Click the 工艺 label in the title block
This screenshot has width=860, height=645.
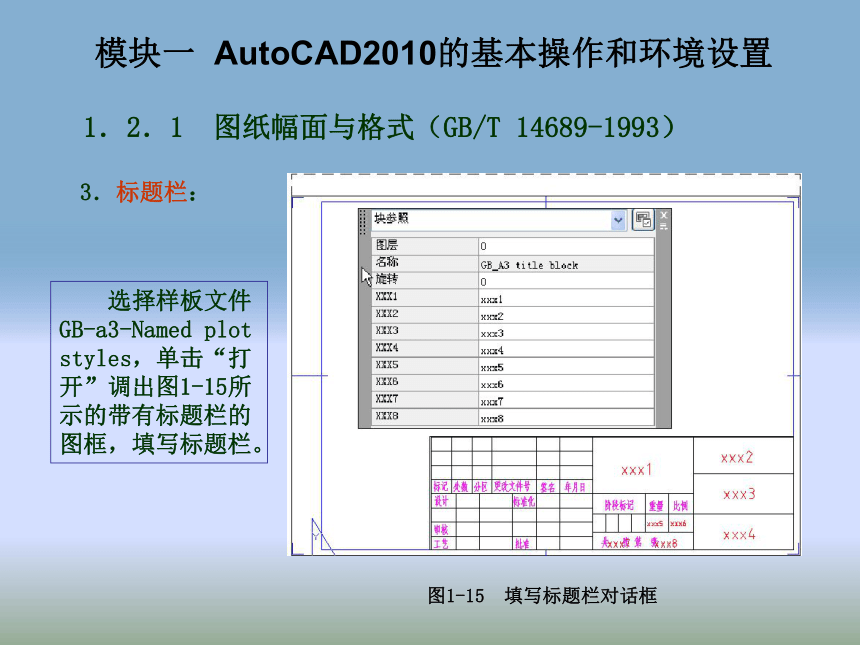[441, 544]
